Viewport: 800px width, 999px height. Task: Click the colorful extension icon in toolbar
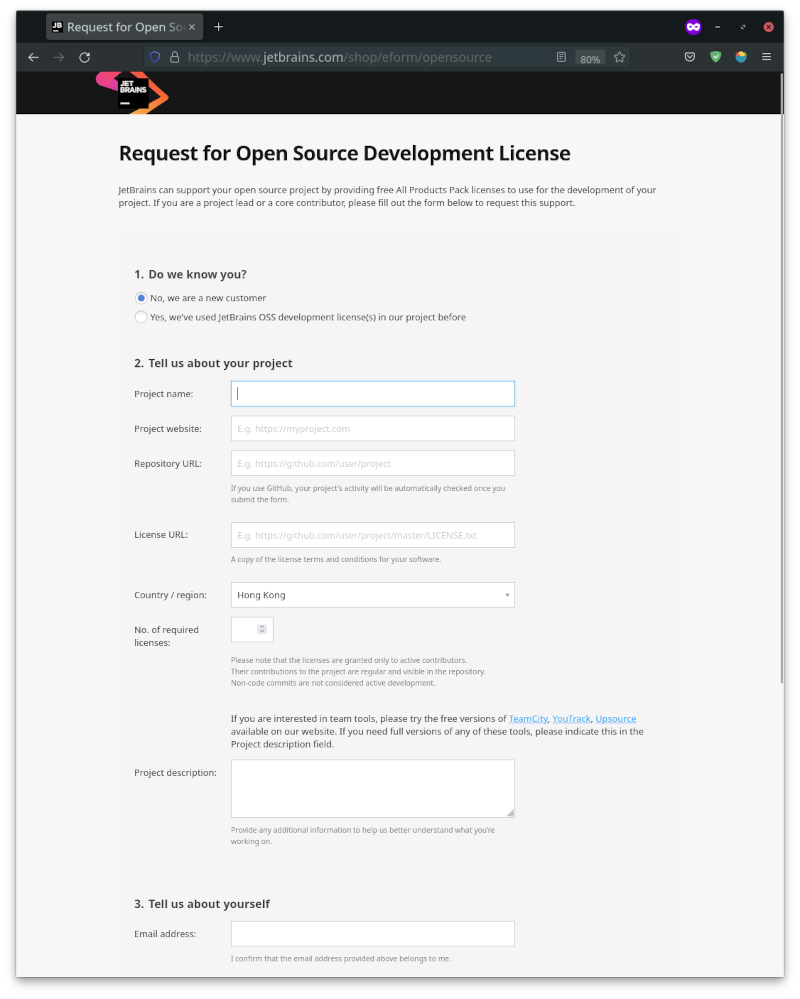tap(740, 57)
